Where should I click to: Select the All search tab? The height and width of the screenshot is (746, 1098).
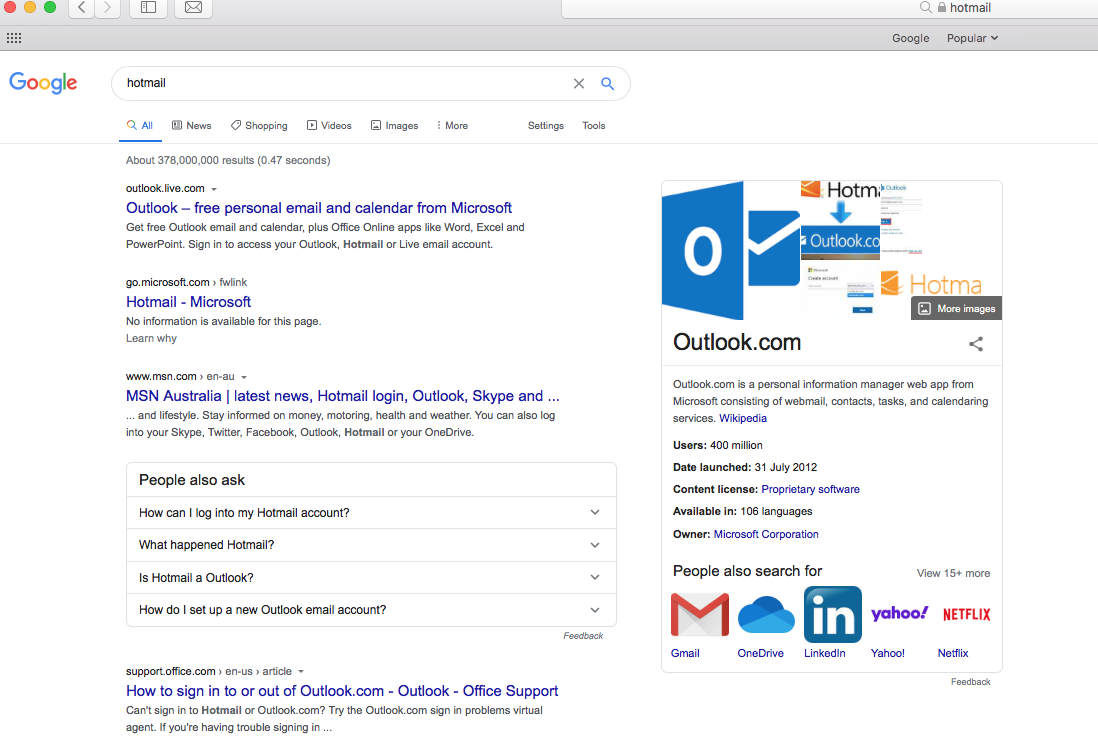click(139, 125)
